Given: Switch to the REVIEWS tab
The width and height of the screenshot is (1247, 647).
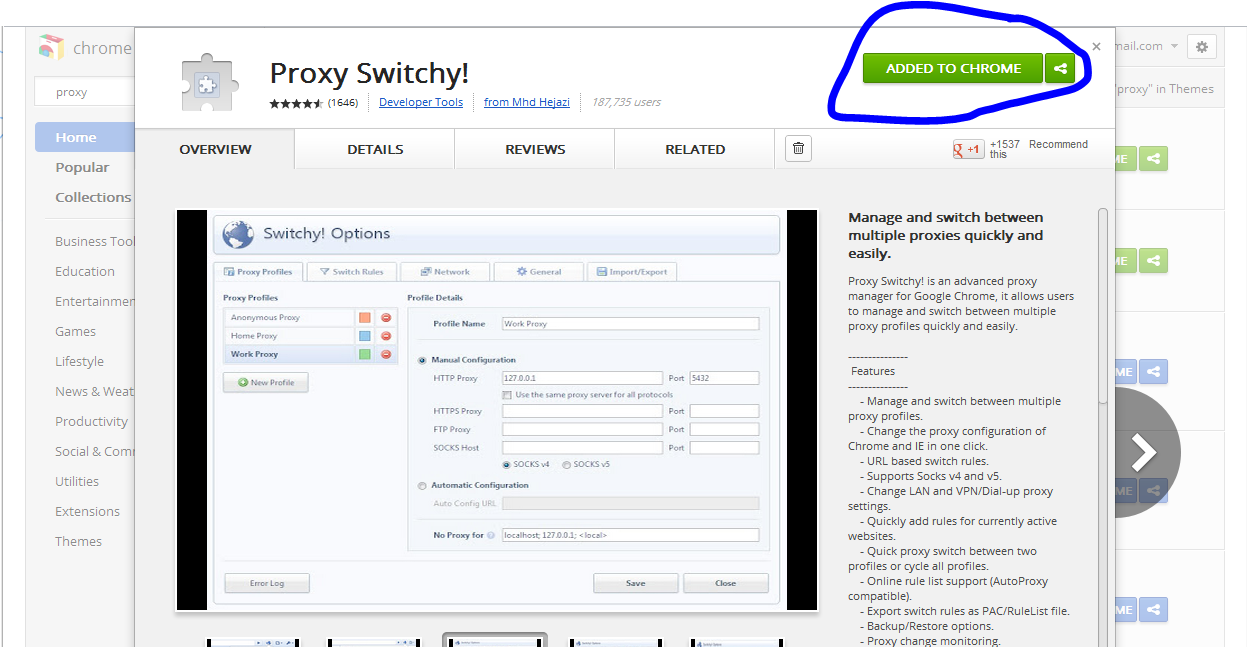Looking at the screenshot, I should (x=535, y=149).
